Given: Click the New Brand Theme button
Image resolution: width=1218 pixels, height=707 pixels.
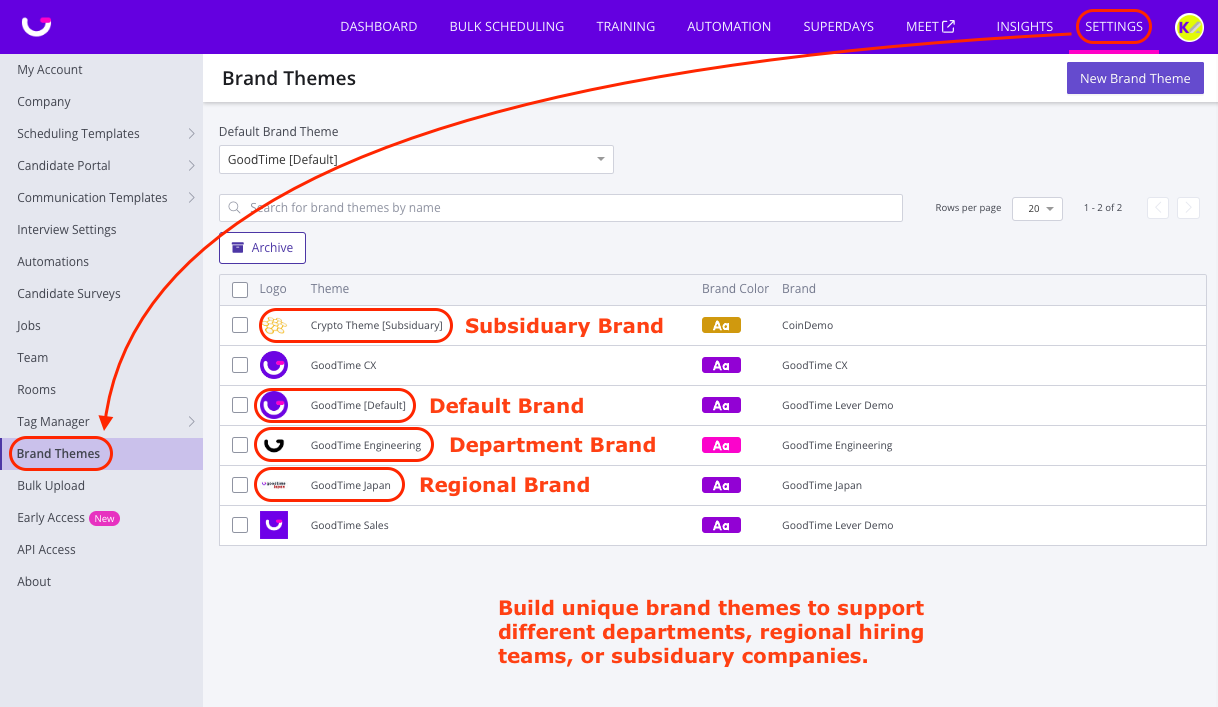Looking at the screenshot, I should [1135, 78].
